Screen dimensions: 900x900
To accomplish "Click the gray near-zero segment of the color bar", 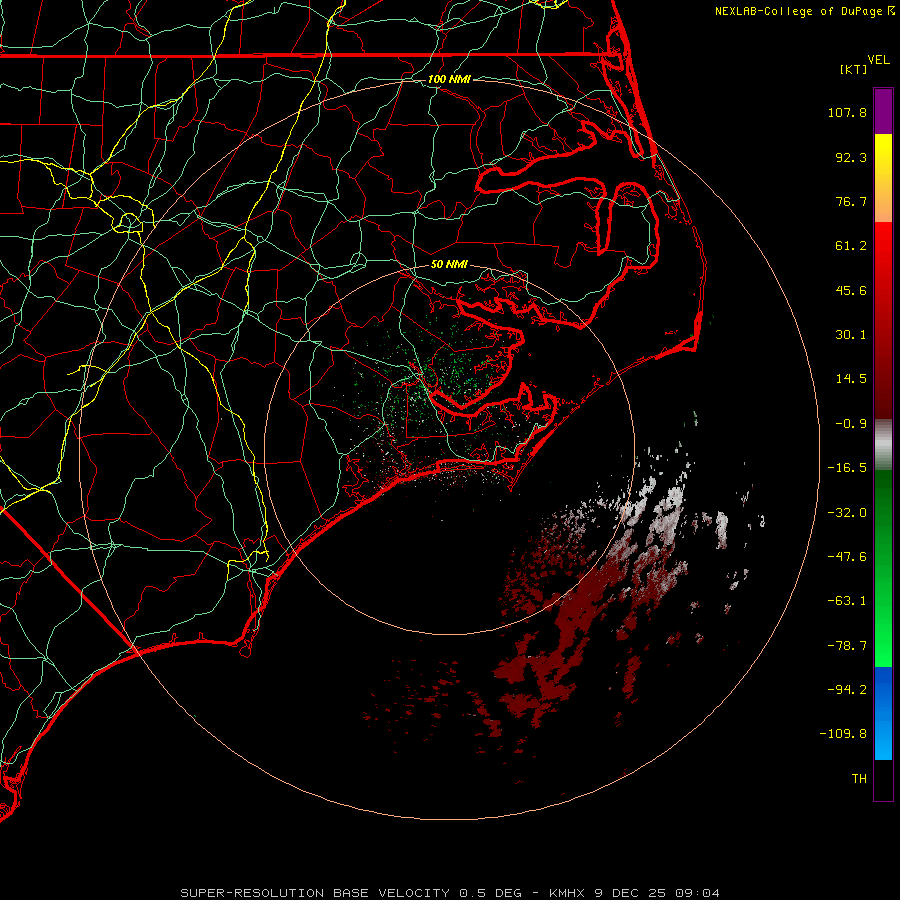I will tap(883, 443).
